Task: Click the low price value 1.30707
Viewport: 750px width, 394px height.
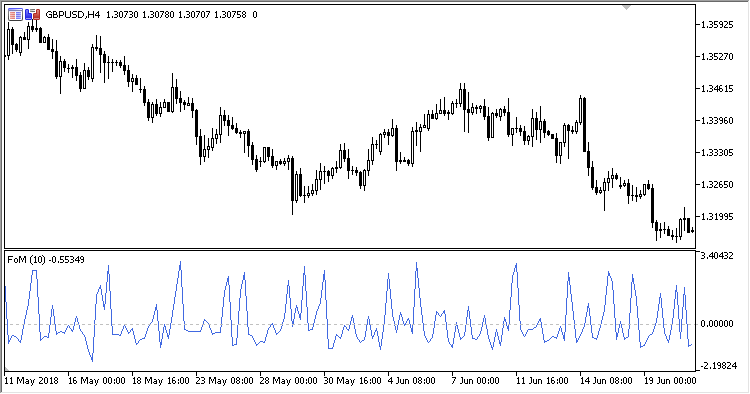Action: coord(194,15)
